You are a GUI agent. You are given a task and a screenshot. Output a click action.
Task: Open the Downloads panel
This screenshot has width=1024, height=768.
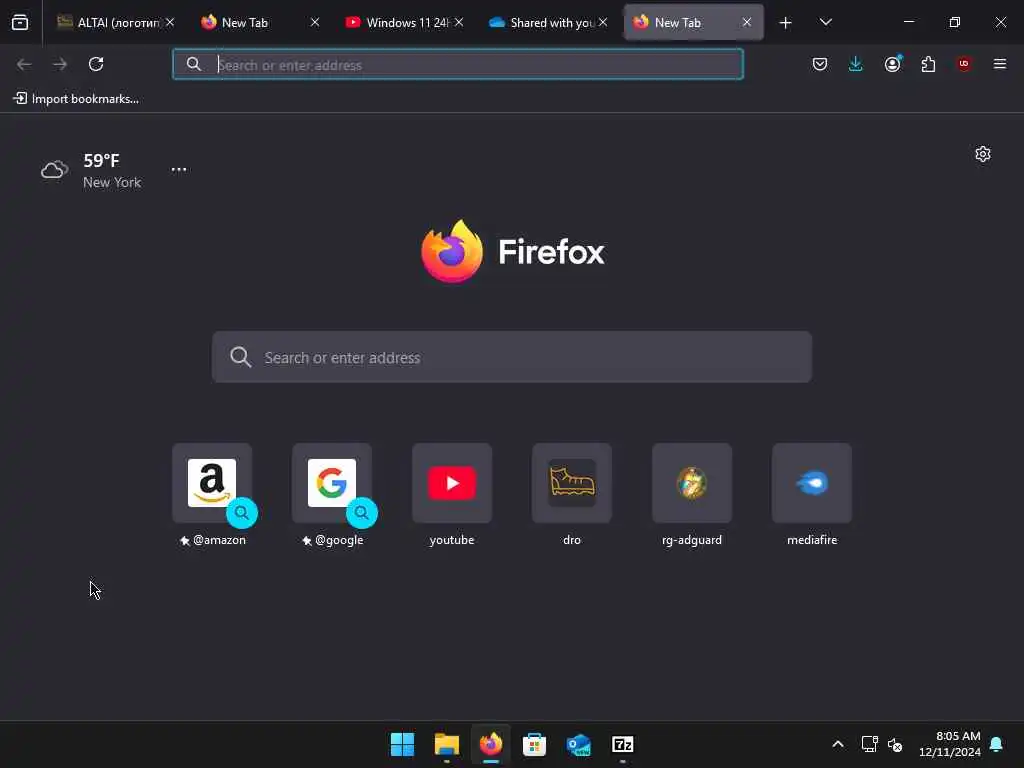point(856,64)
